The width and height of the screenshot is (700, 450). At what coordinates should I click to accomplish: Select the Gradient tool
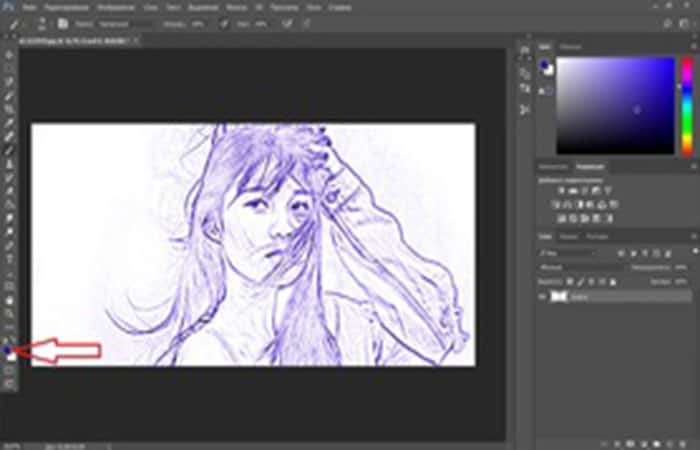[x=9, y=205]
